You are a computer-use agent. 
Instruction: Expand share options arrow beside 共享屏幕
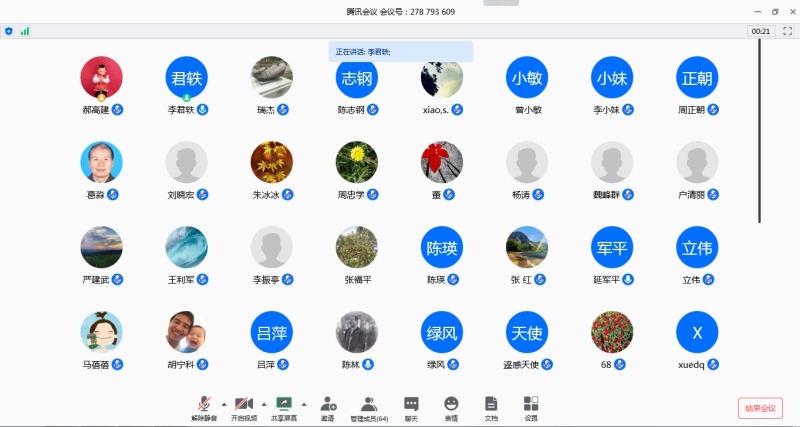click(x=306, y=403)
